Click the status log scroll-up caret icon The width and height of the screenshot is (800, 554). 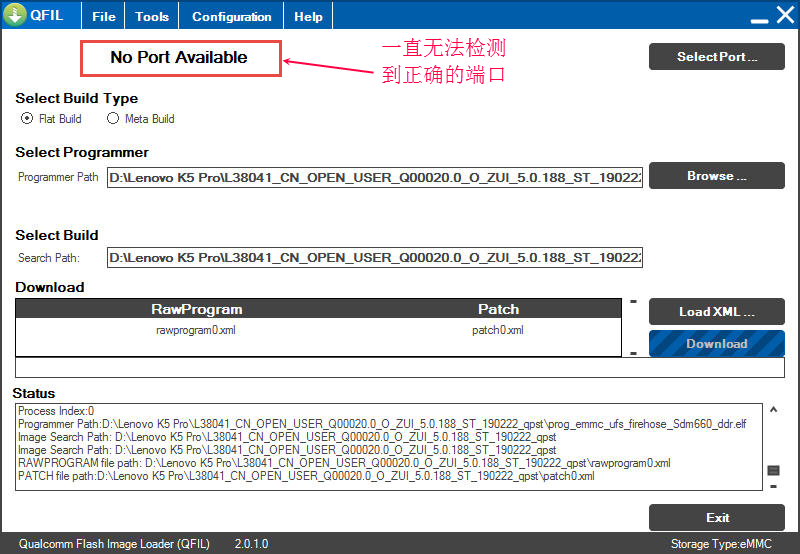pos(772,410)
